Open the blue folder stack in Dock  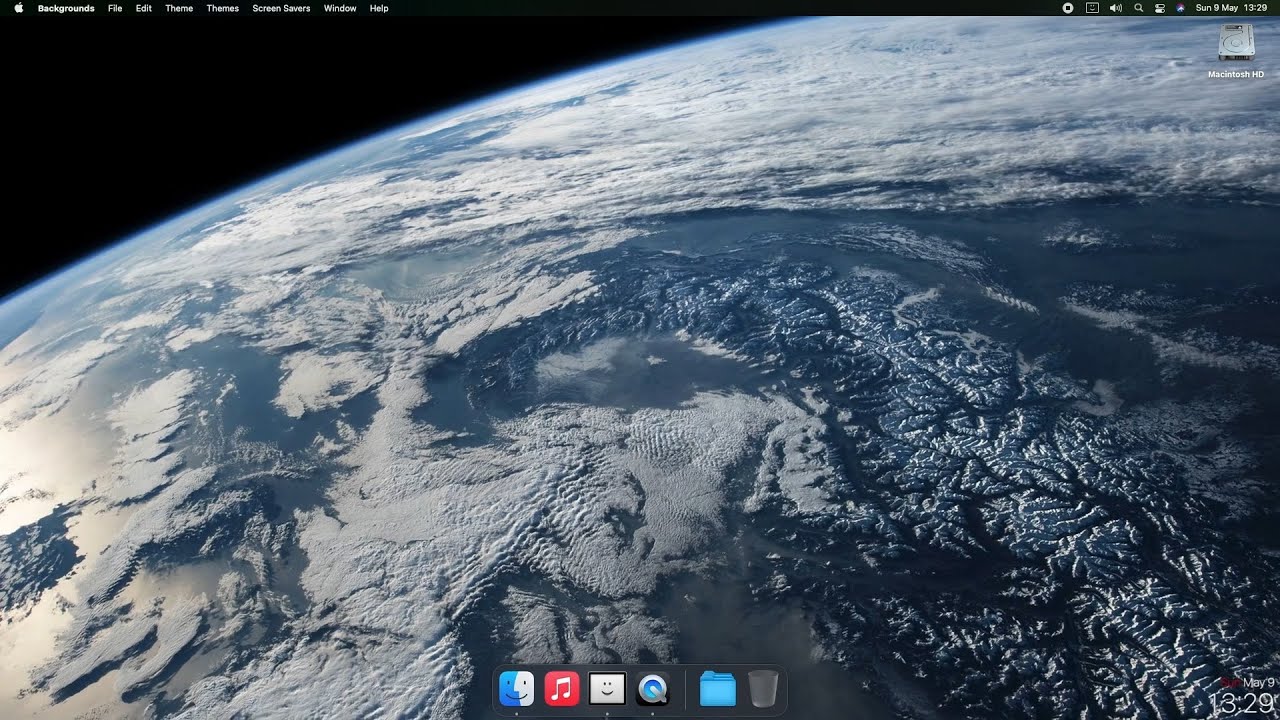pyautogui.click(x=718, y=689)
